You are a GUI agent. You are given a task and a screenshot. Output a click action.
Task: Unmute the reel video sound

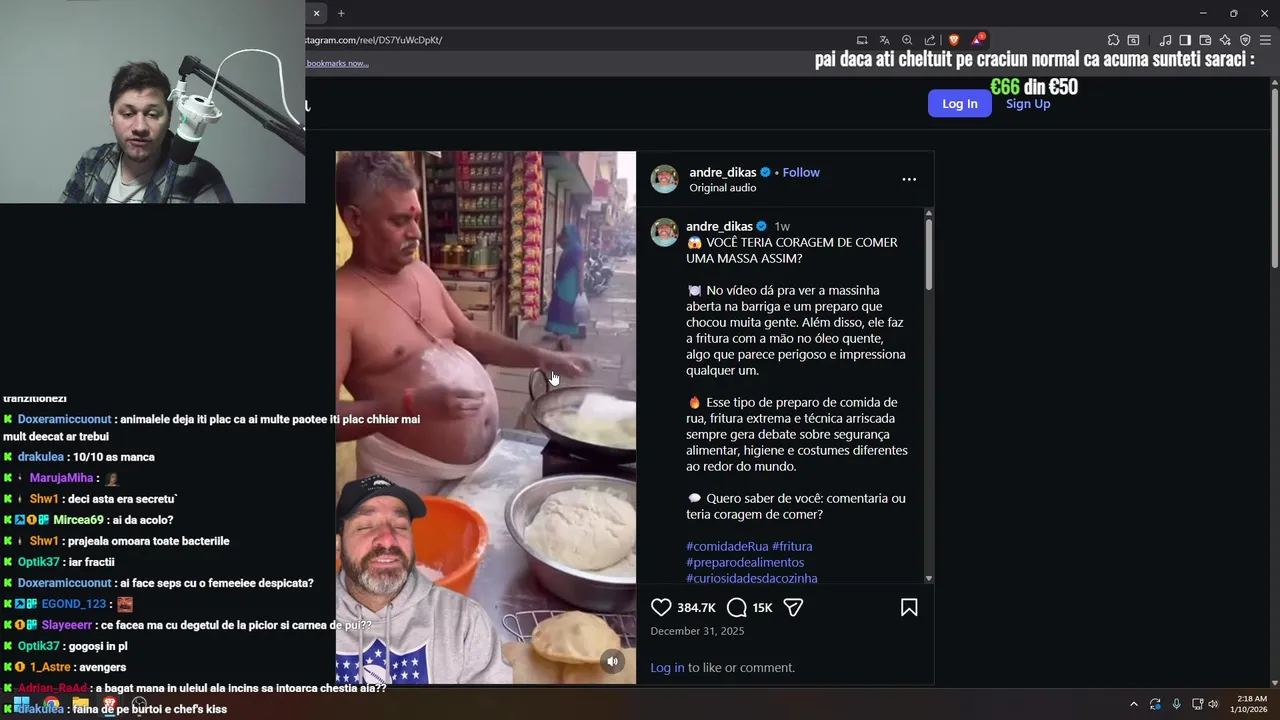coord(613,661)
